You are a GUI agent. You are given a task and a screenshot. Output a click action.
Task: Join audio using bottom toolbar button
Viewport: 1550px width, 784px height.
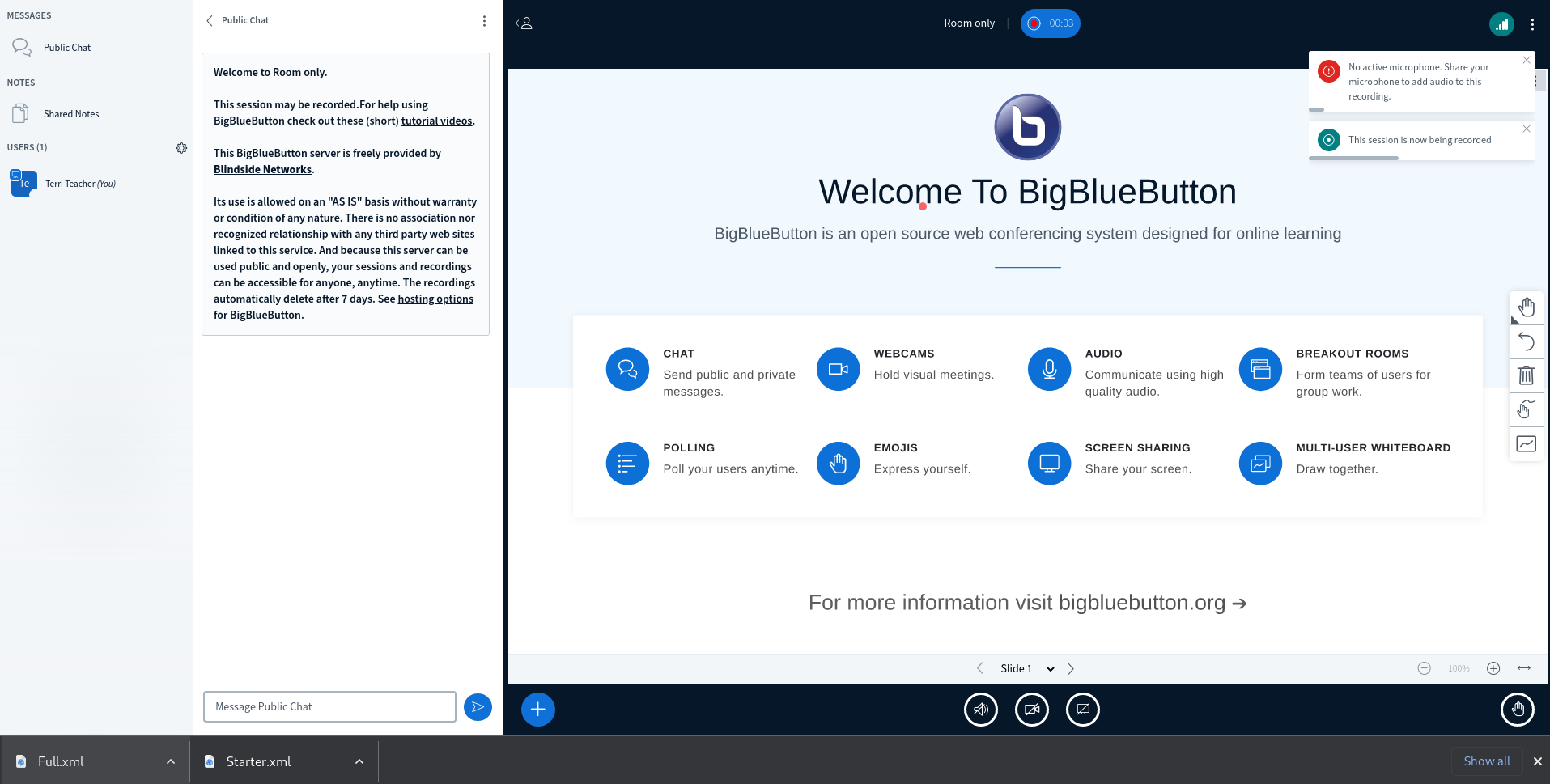click(x=981, y=710)
